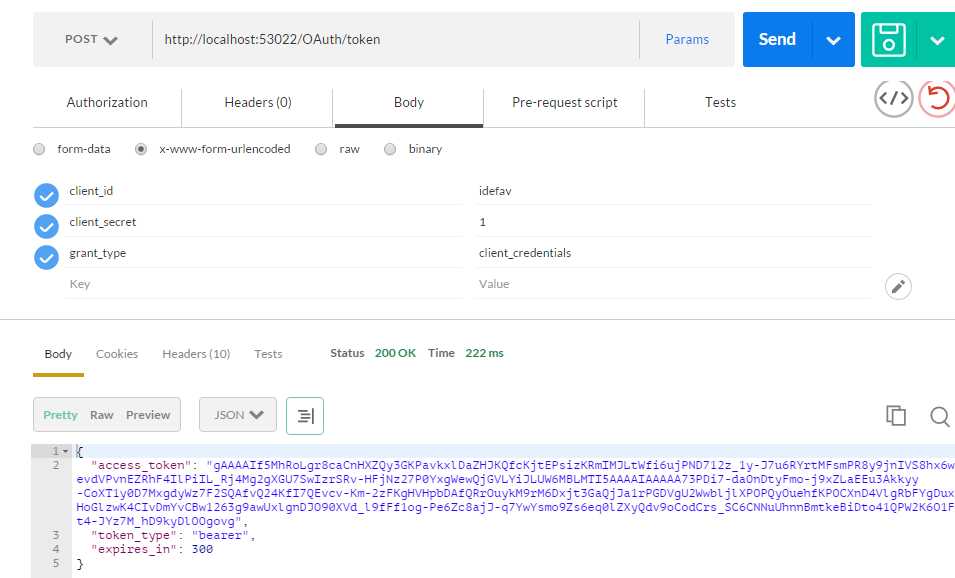Viewport: 955px width, 578px height.
Task: Click the client_credentials value field
Action: (x=674, y=253)
